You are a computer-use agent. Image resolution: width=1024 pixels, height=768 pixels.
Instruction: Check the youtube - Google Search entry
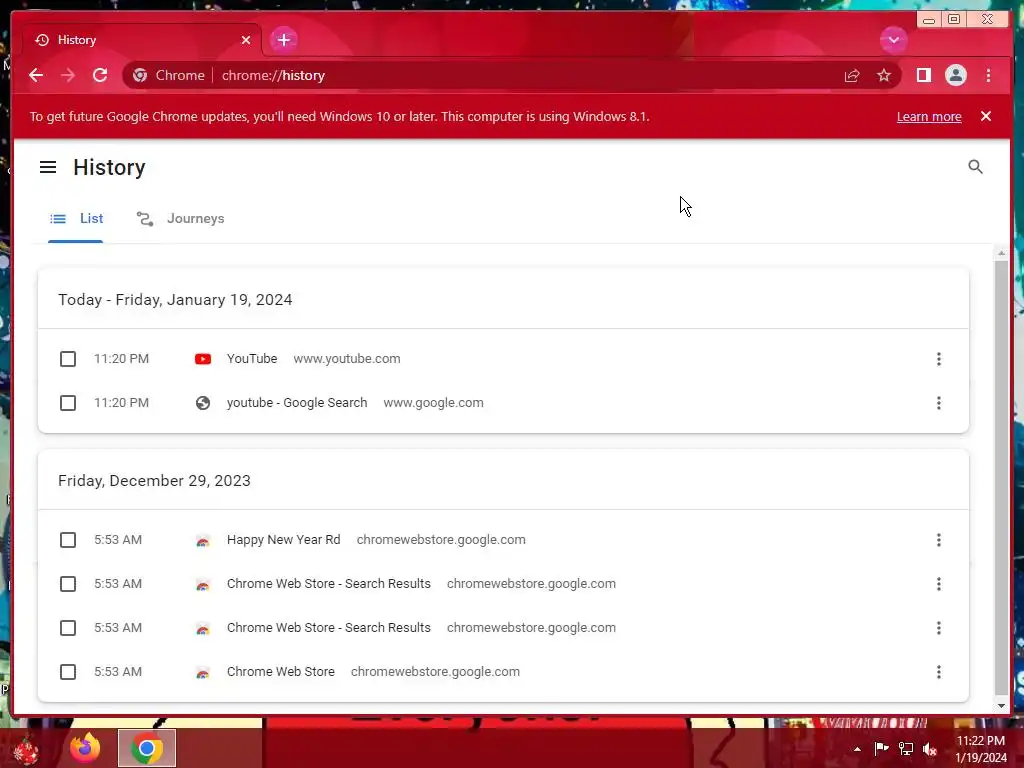pos(68,403)
